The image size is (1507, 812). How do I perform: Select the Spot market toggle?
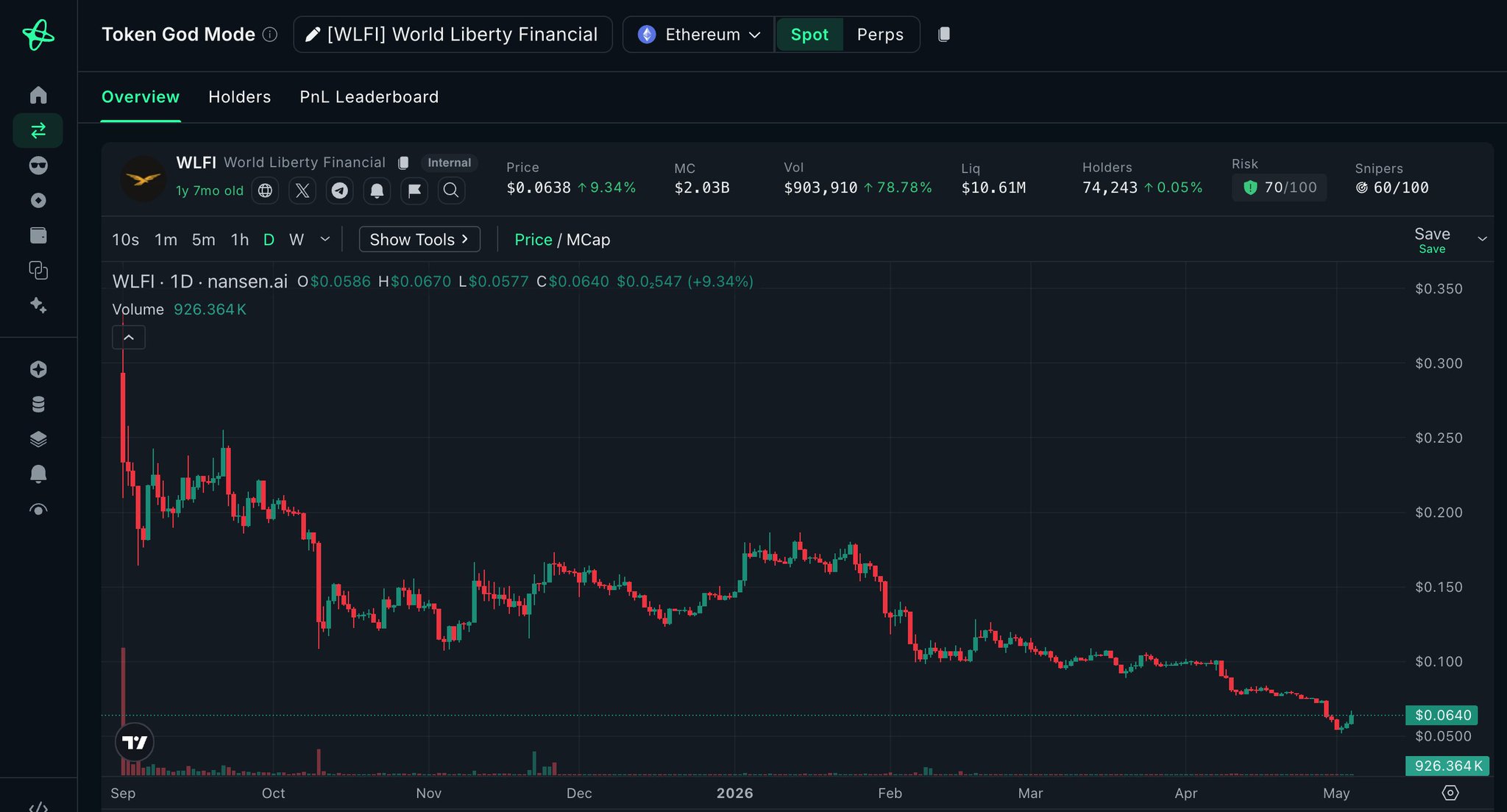[x=809, y=35]
